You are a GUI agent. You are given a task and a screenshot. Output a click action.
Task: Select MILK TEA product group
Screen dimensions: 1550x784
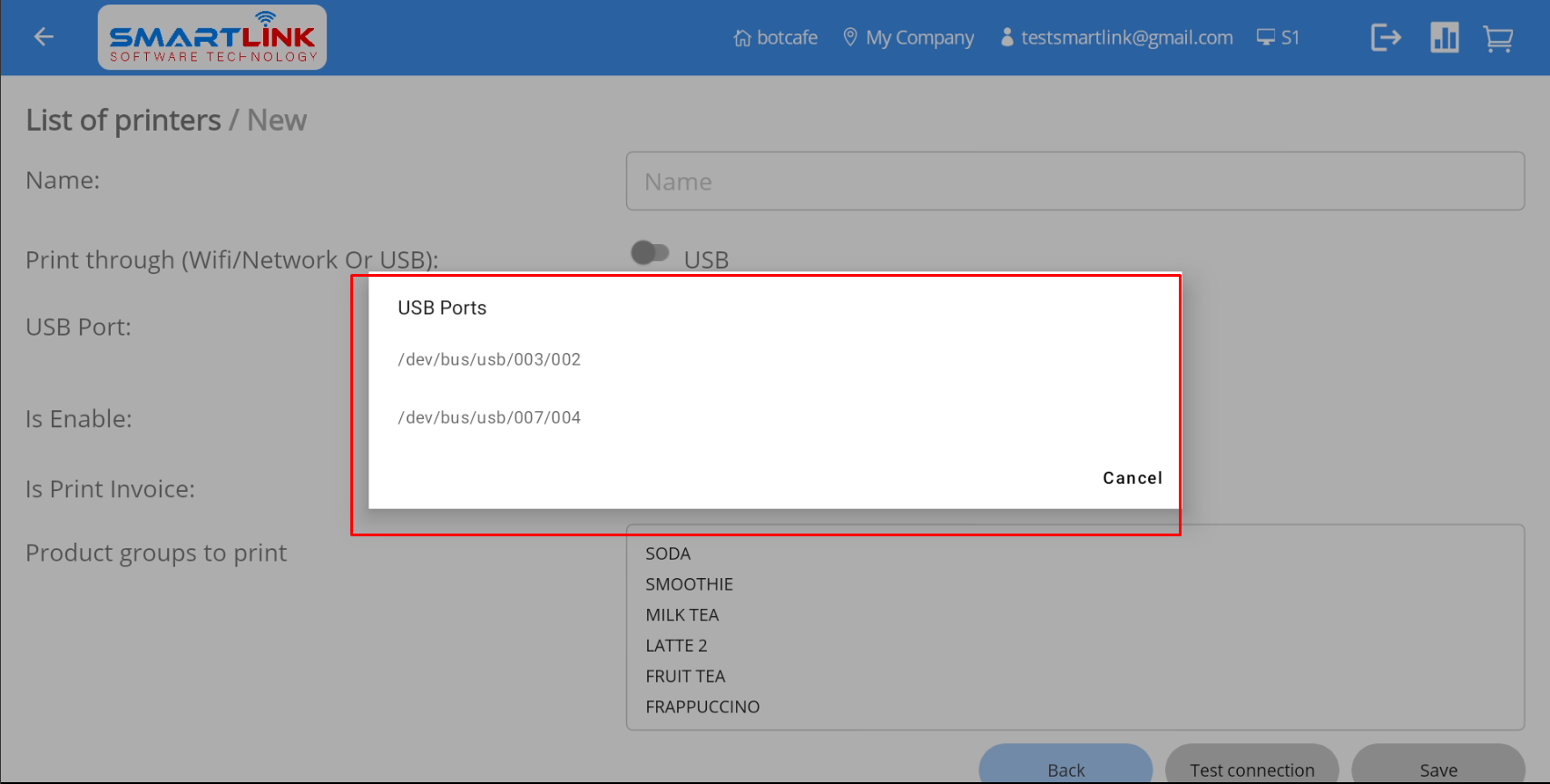[x=682, y=615]
